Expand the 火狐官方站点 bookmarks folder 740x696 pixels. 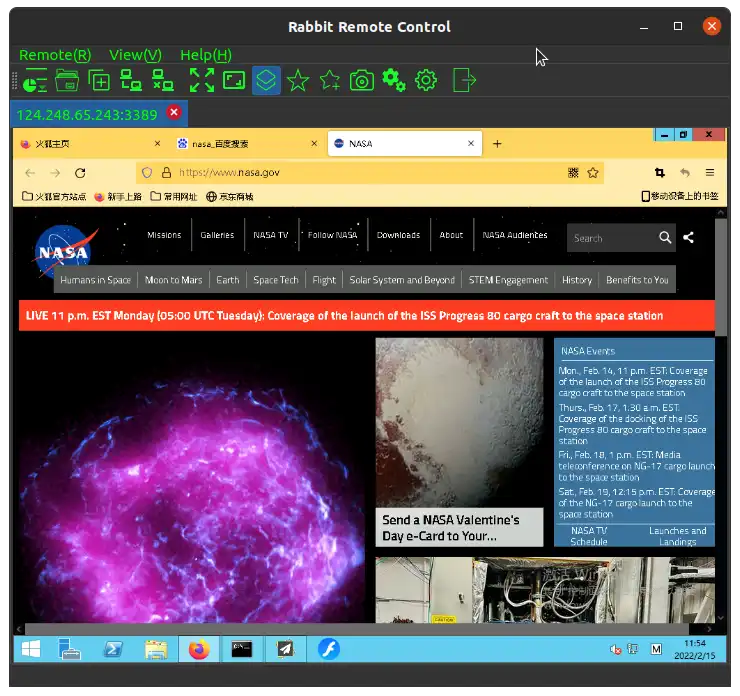54,196
